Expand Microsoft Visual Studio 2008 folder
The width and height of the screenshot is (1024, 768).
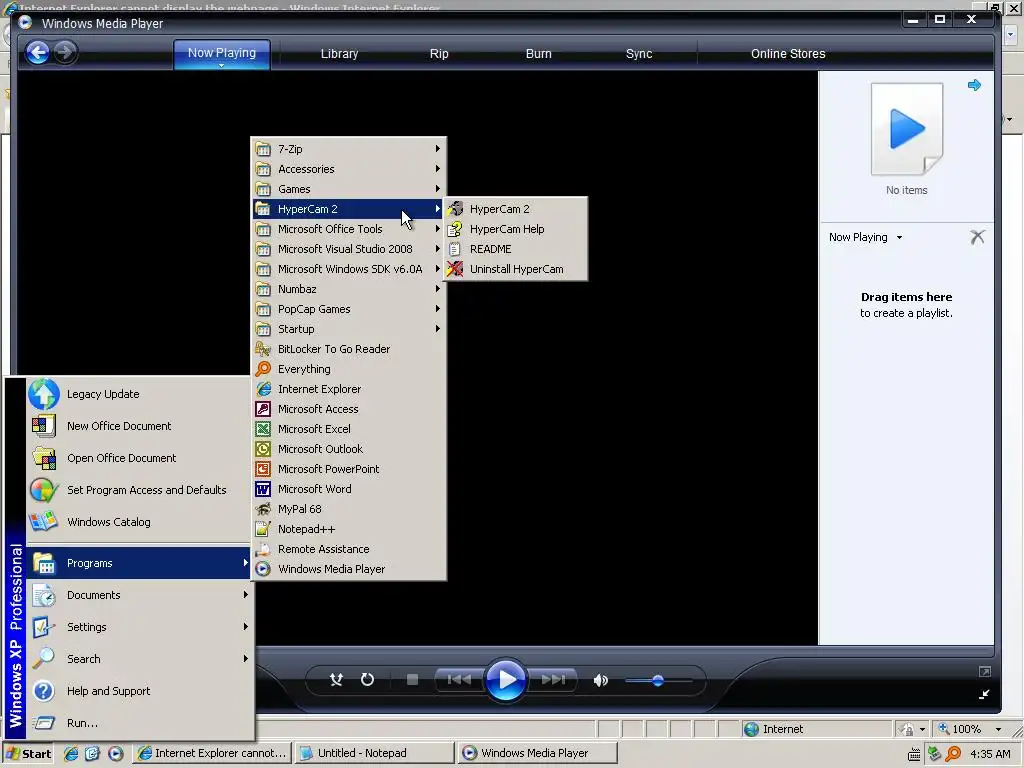tap(349, 249)
